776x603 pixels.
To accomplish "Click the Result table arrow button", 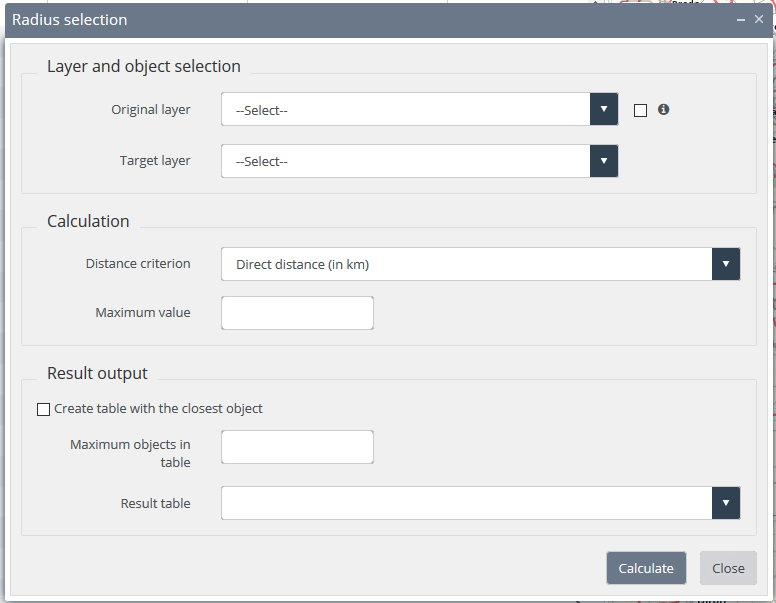I will coord(726,503).
